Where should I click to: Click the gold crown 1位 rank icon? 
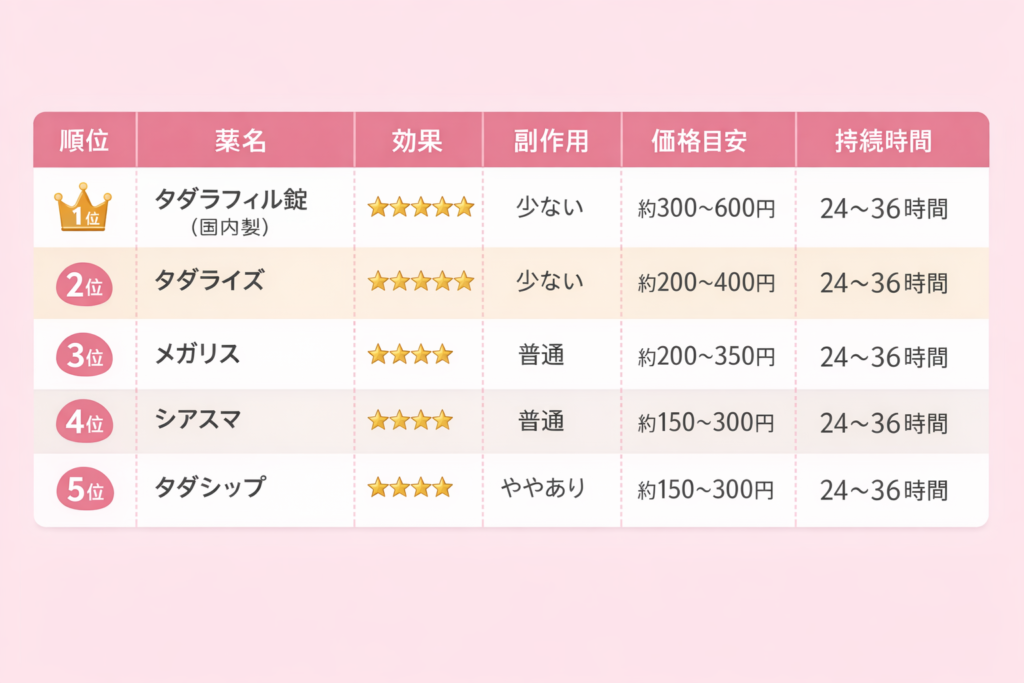tap(83, 208)
